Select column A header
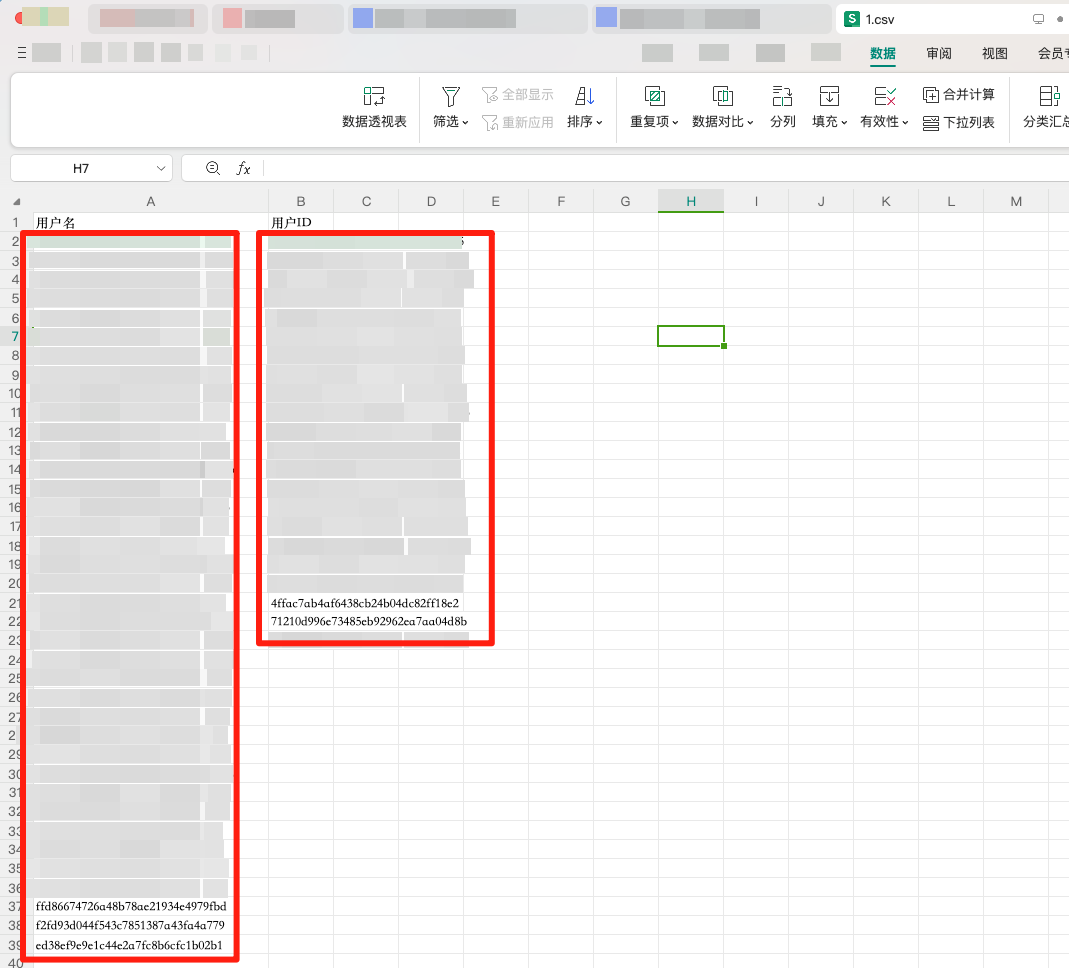The image size is (1069, 968). pyautogui.click(x=151, y=202)
